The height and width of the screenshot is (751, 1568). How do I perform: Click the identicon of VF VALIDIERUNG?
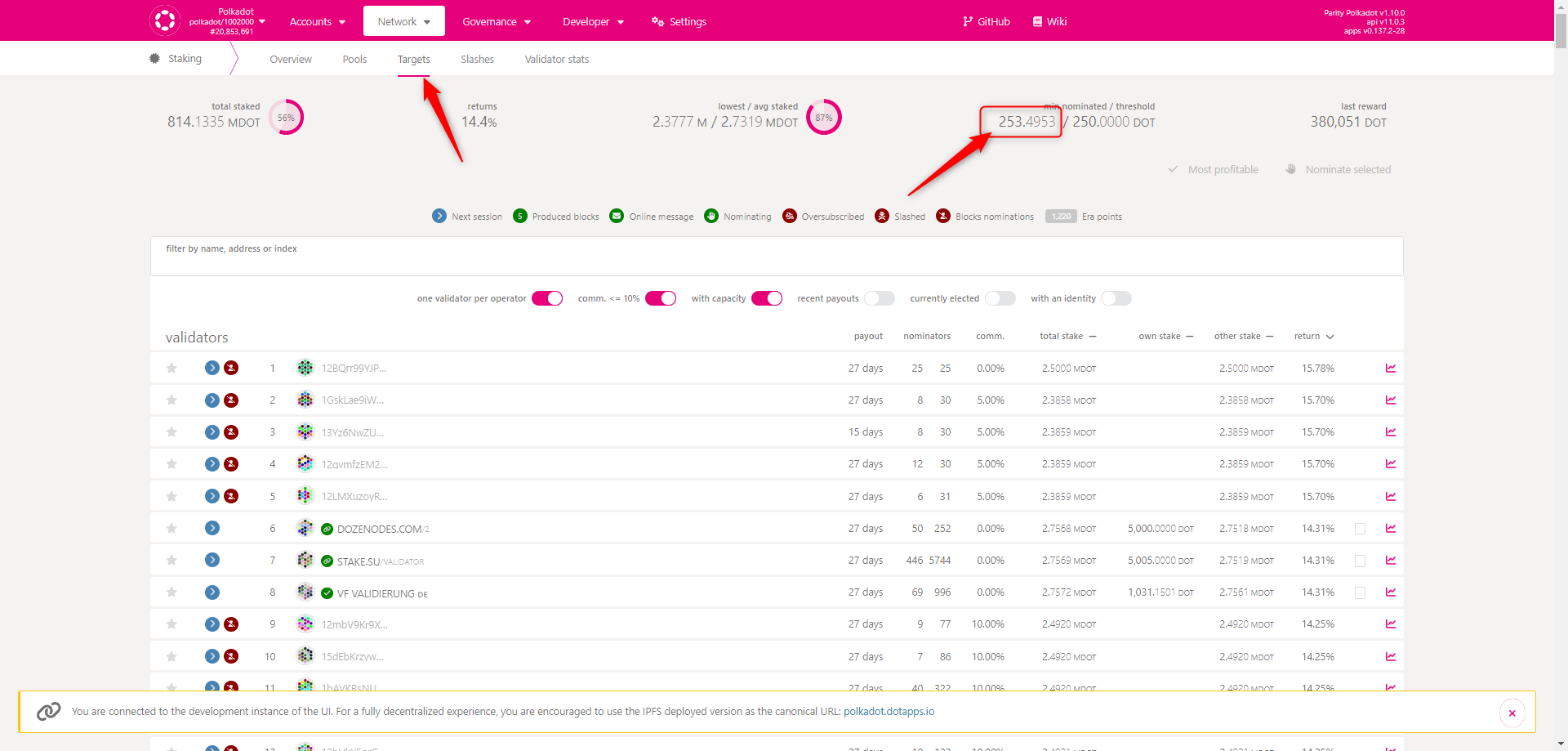[305, 592]
